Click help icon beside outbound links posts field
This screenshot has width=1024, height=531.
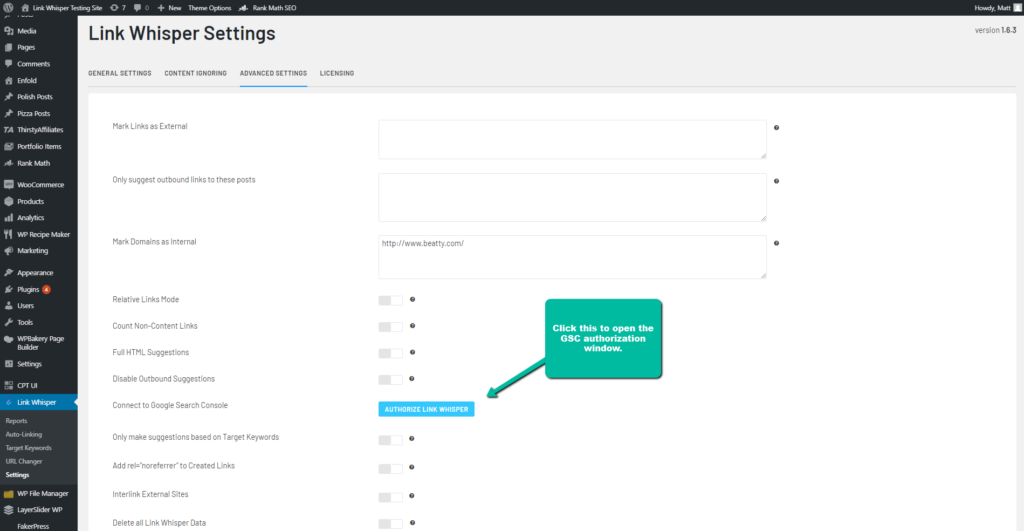click(x=776, y=181)
